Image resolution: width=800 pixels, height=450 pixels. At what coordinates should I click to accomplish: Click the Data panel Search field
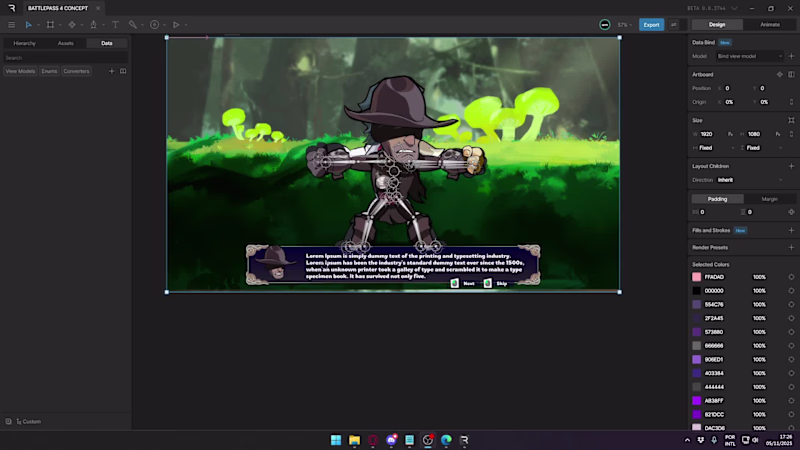[x=65, y=58]
